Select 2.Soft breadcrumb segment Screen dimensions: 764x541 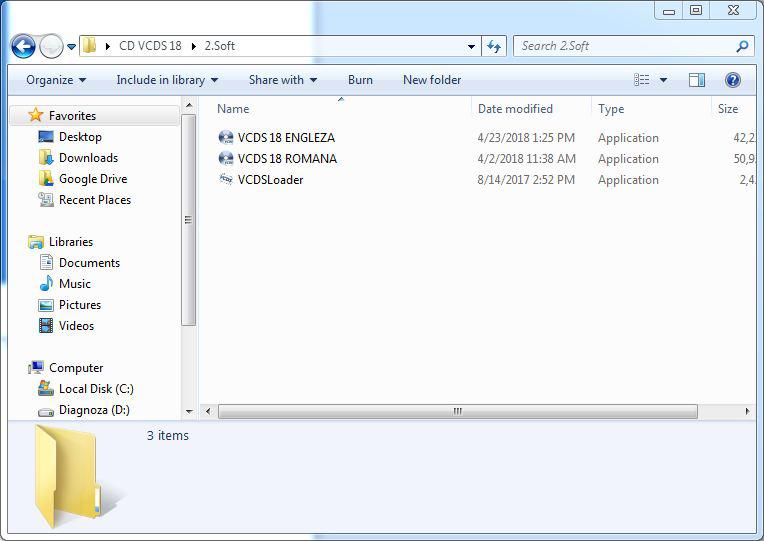pos(220,46)
